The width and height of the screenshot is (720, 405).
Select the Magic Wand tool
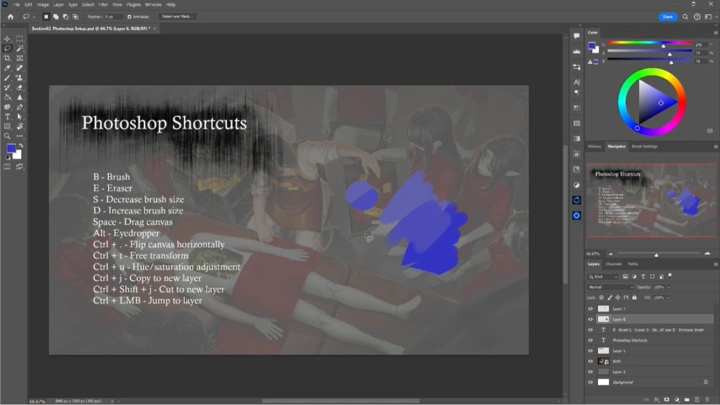(20, 49)
